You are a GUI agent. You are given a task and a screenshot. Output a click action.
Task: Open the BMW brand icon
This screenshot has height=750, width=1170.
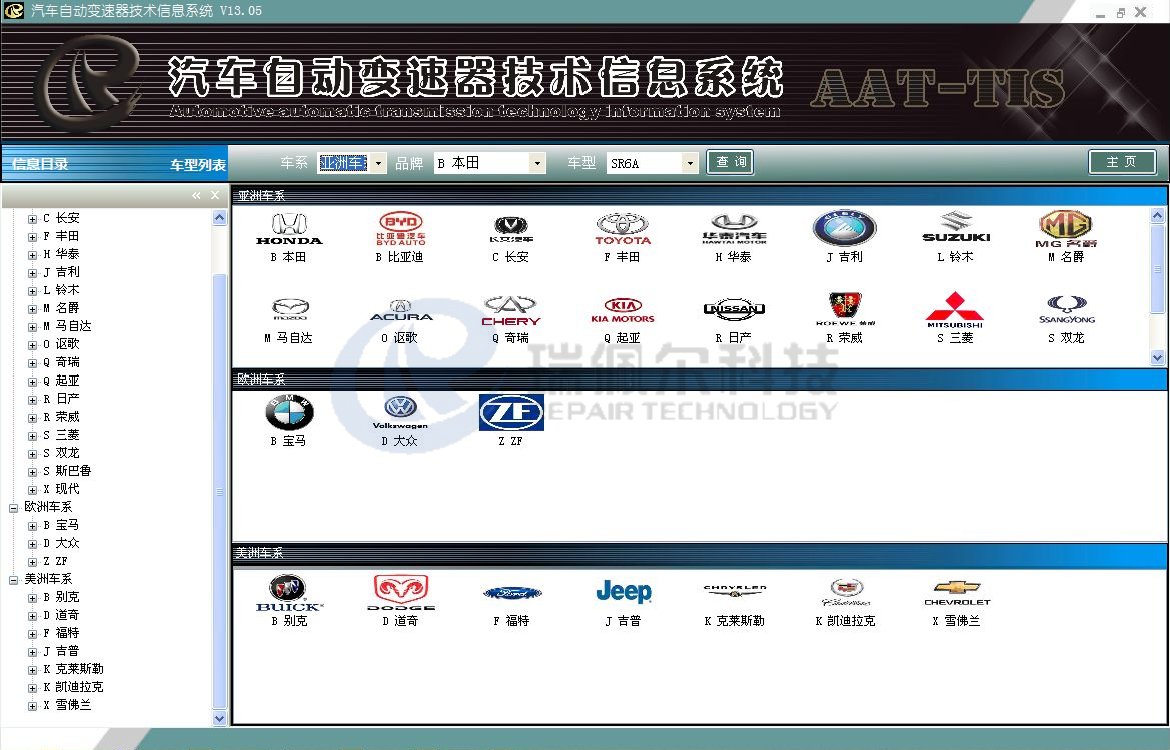pos(289,412)
